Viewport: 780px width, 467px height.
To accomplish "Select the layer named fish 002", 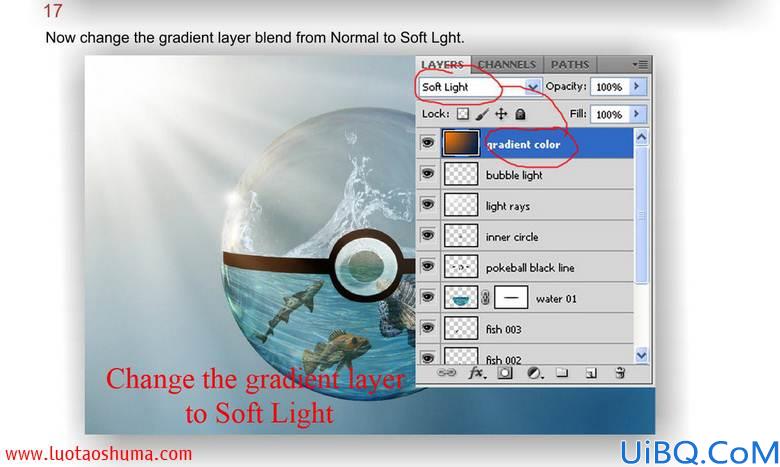I will 503,359.
